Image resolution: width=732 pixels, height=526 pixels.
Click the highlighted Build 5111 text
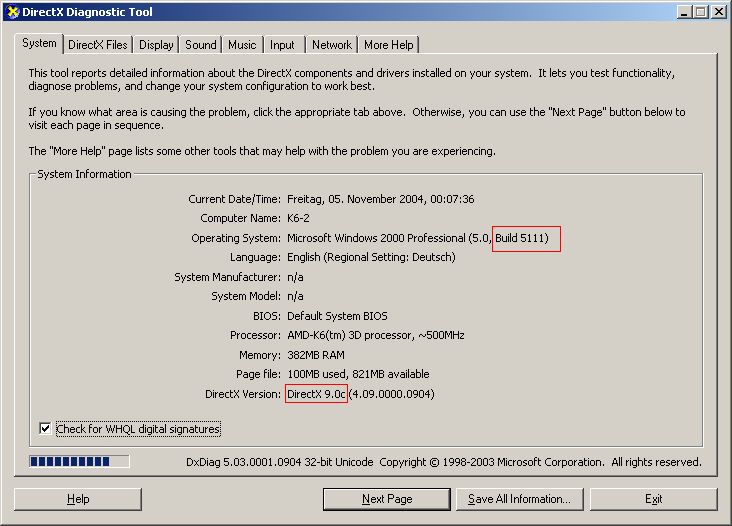point(527,238)
